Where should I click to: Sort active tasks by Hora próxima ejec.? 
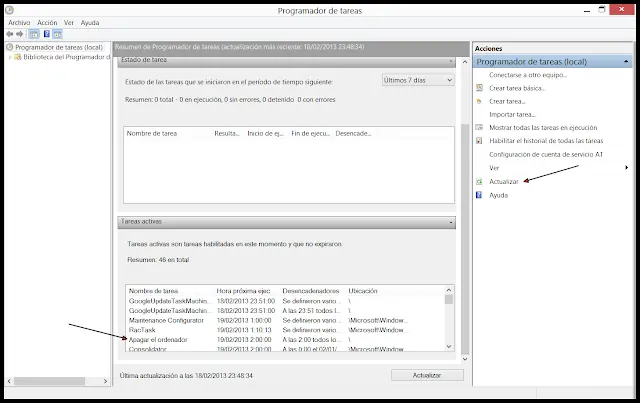pos(243,291)
